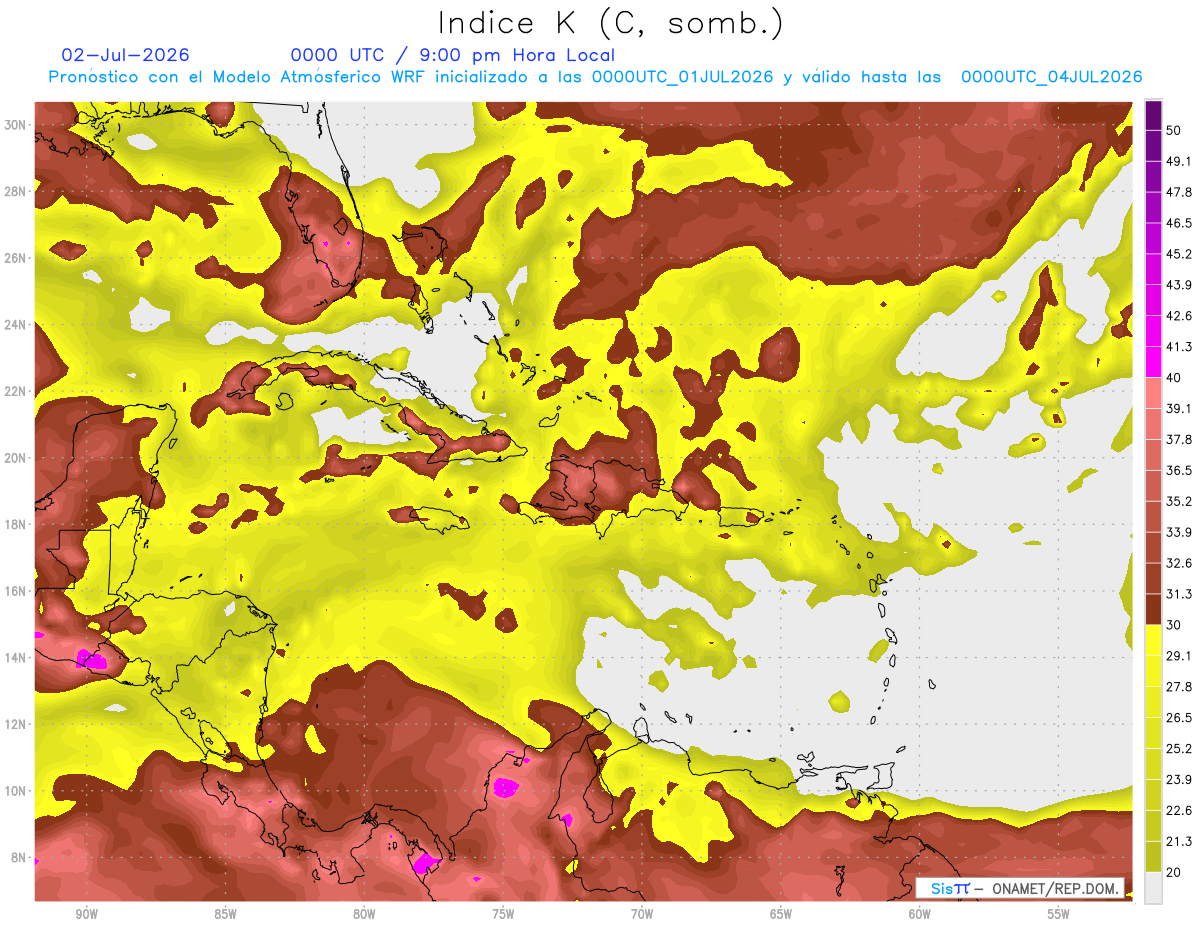
Task: Click the colorbar value label '21.3'
Action: click(x=1179, y=841)
